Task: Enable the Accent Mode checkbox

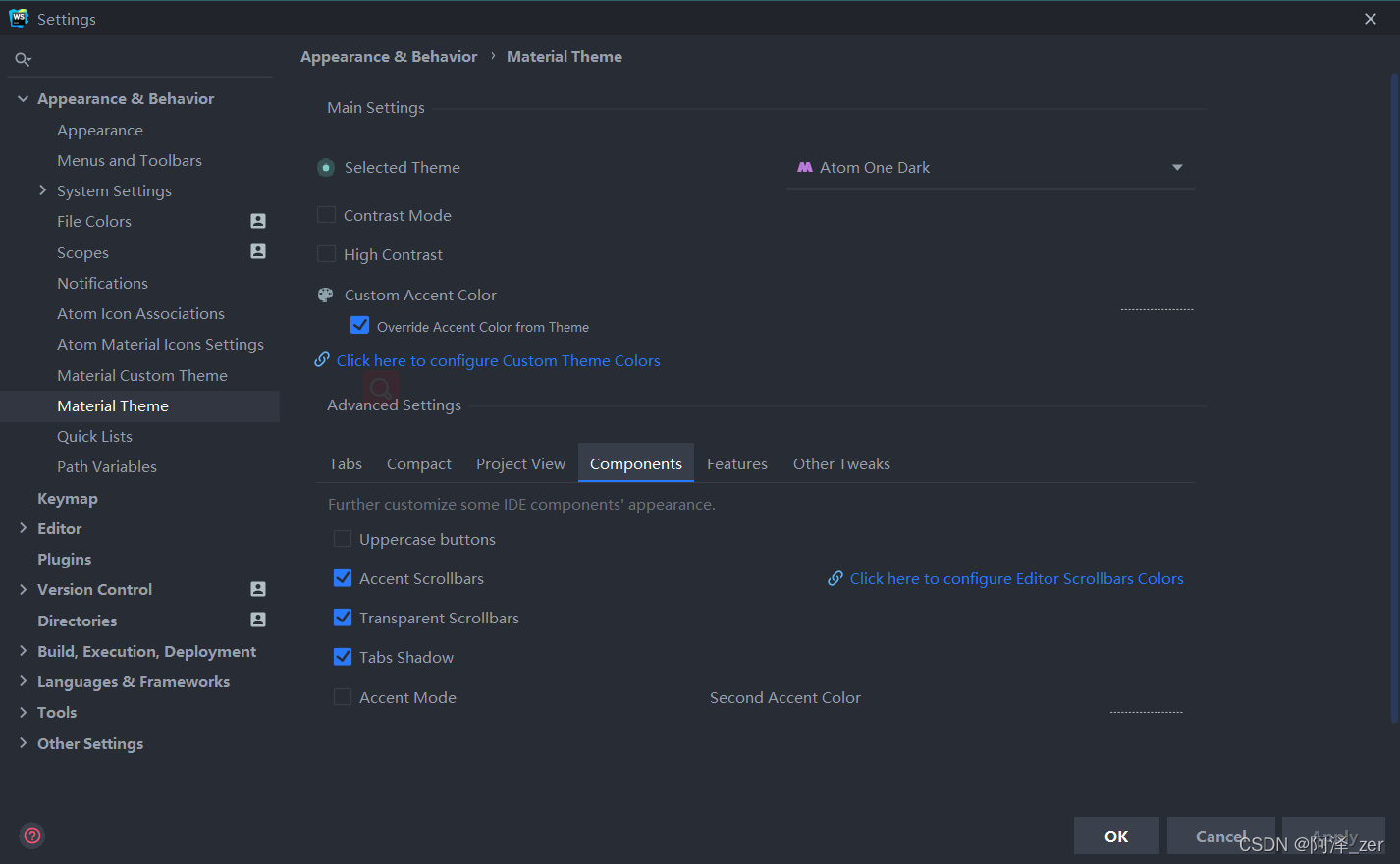Action: [x=343, y=696]
